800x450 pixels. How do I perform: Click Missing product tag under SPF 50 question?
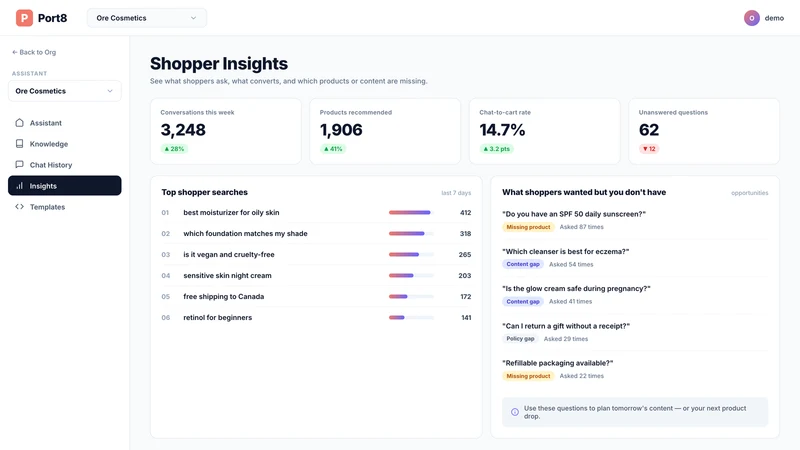click(x=528, y=227)
